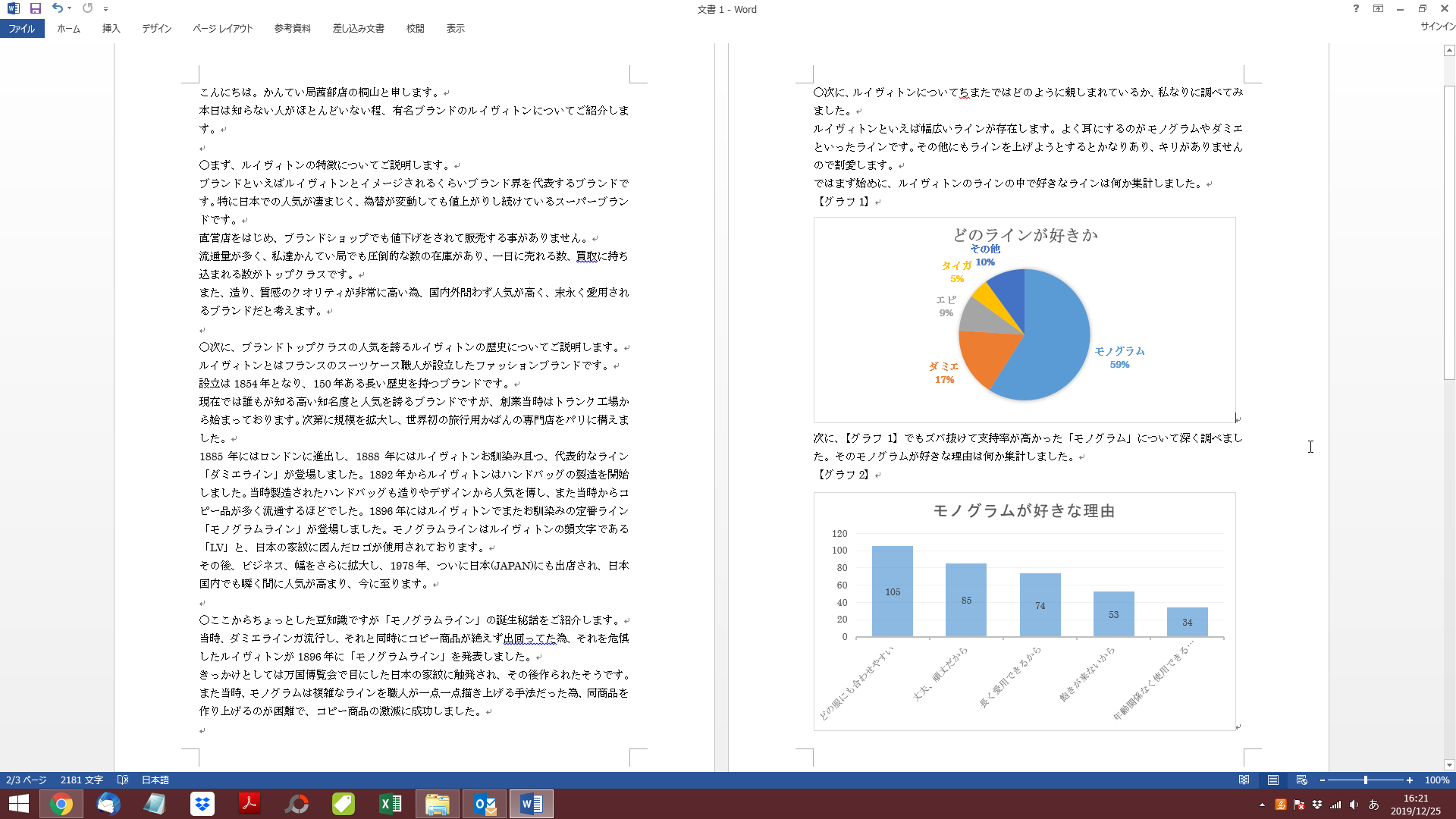Image resolution: width=1456 pixels, height=819 pixels.
Task: Click the speaker volume tray icon
Action: pos(1354,805)
